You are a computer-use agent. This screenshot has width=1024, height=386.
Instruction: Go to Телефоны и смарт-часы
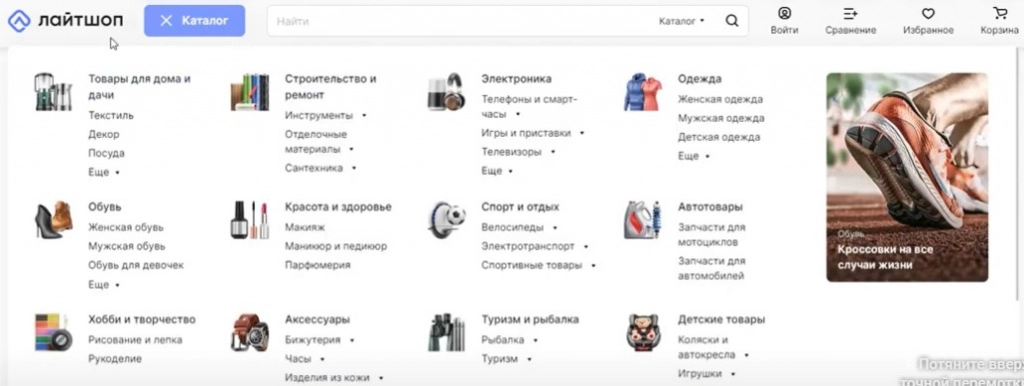pyautogui.click(x=529, y=106)
